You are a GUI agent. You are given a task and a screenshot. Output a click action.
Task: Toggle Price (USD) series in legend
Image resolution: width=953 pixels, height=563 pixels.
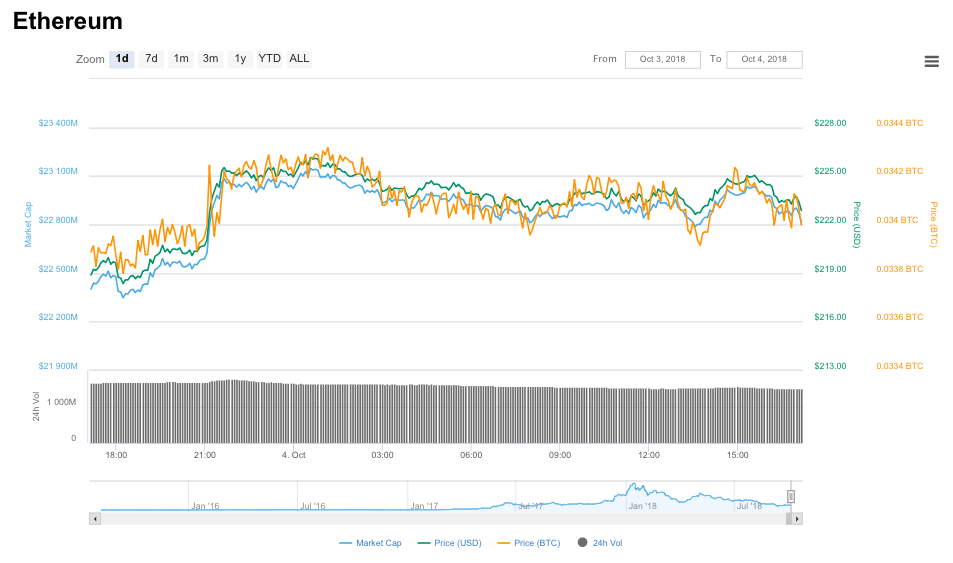click(450, 543)
